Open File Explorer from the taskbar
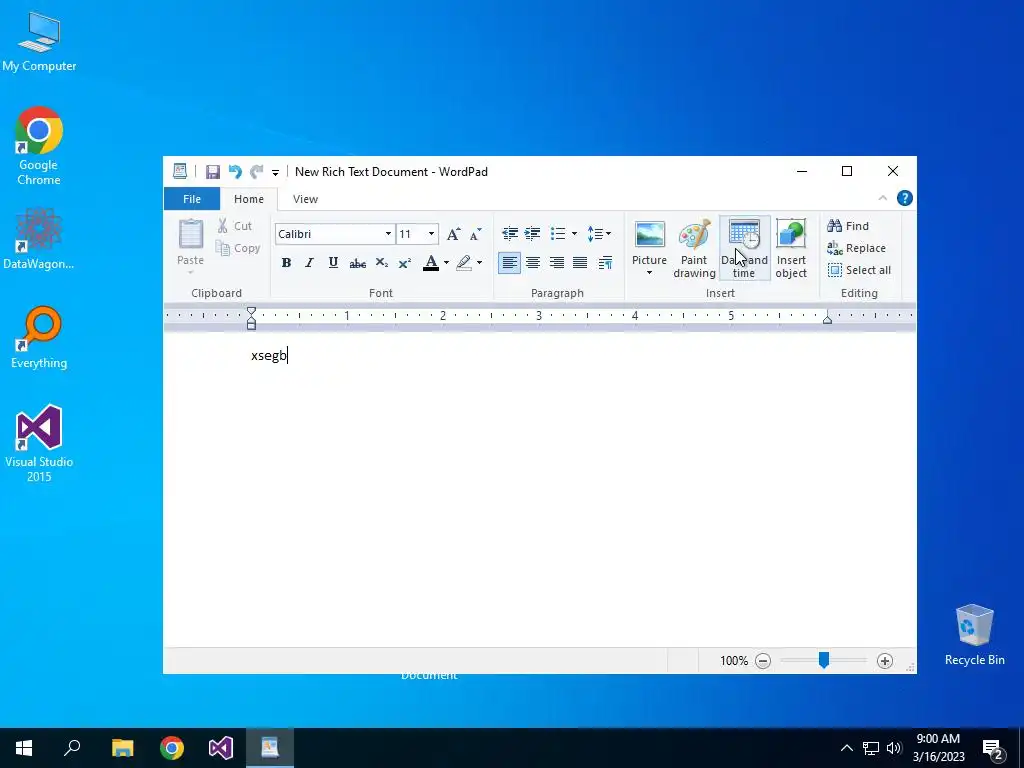Screen dimensions: 1024x768 point(122,748)
